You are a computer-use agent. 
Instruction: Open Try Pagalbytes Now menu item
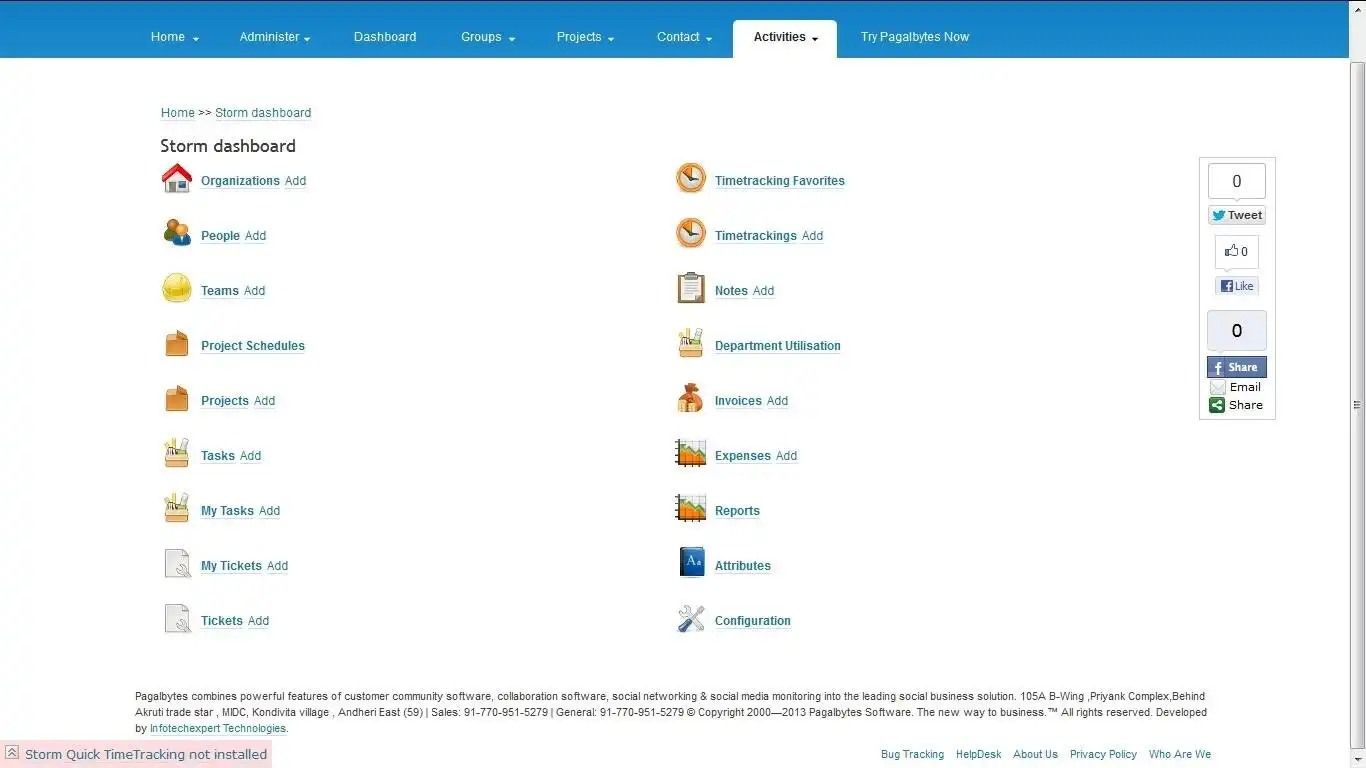point(915,37)
